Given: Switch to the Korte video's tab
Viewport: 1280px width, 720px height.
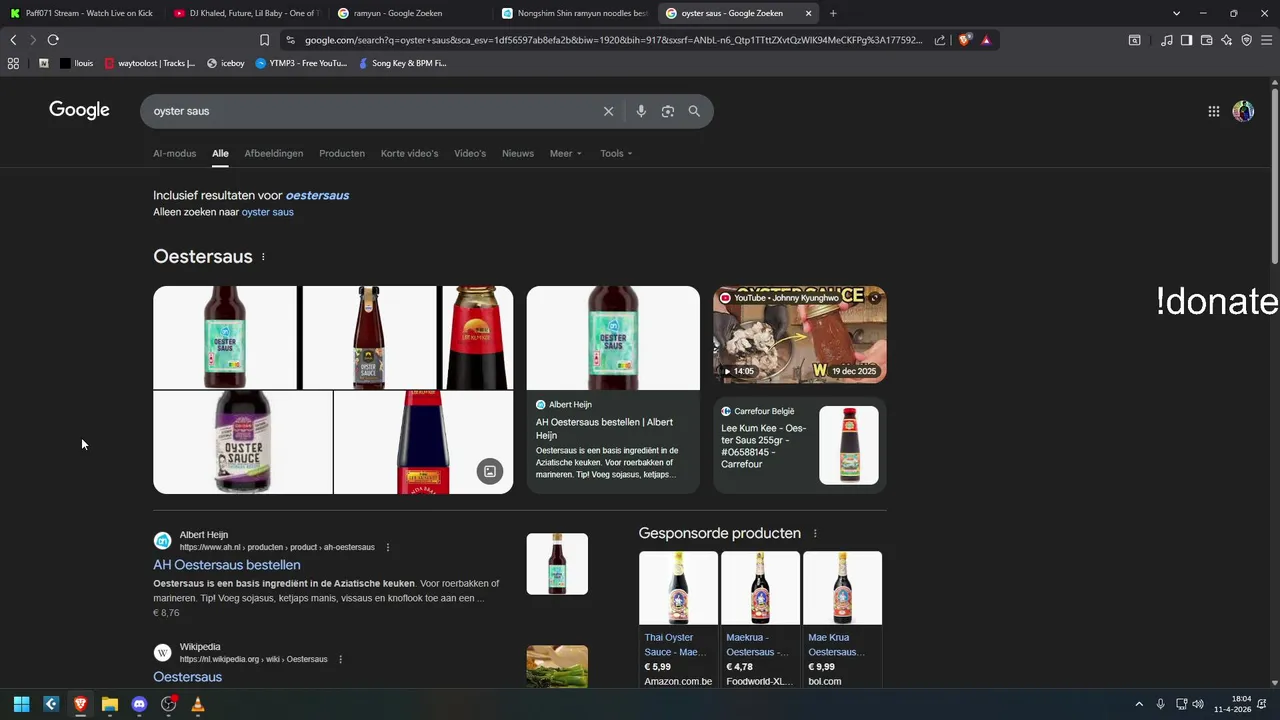Looking at the screenshot, I should [x=409, y=153].
